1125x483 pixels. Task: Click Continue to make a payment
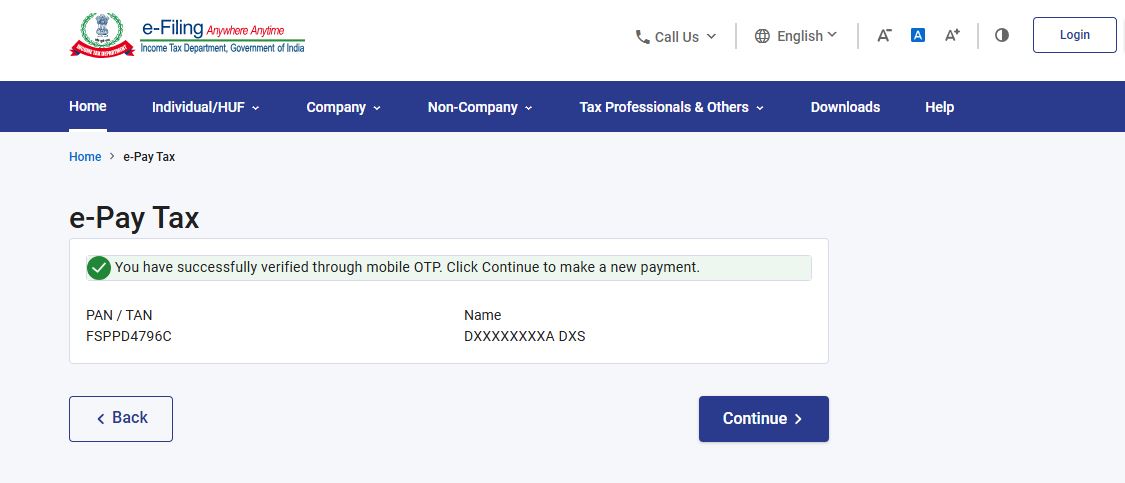763,419
